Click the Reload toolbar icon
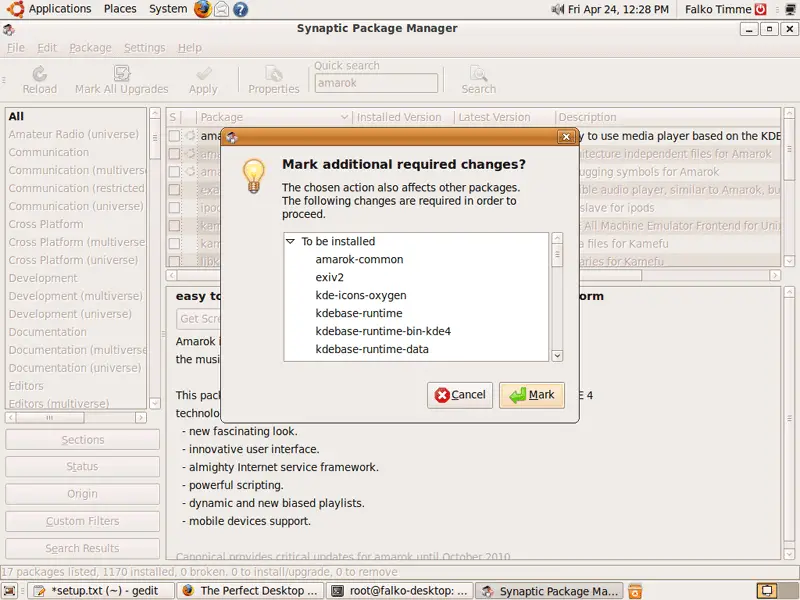The width and height of the screenshot is (800, 600). click(x=39, y=74)
